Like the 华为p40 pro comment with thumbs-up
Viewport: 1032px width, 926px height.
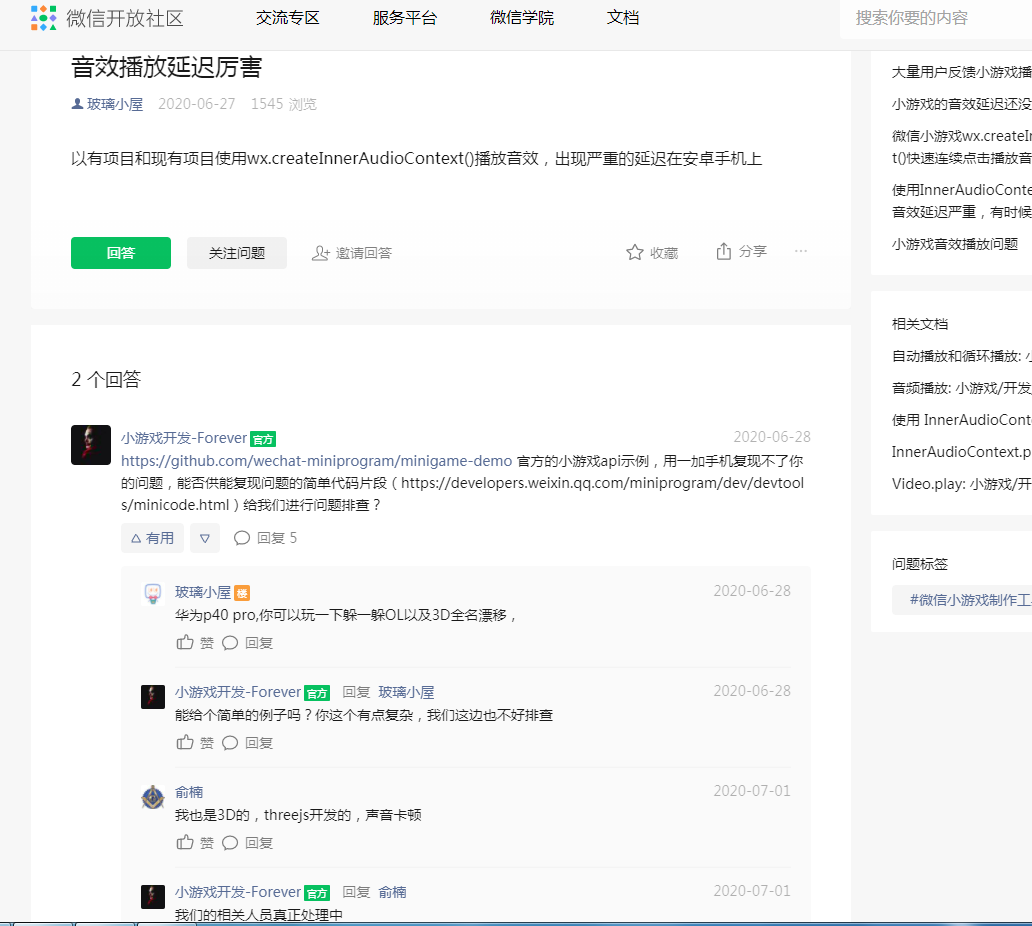(185, 642)
